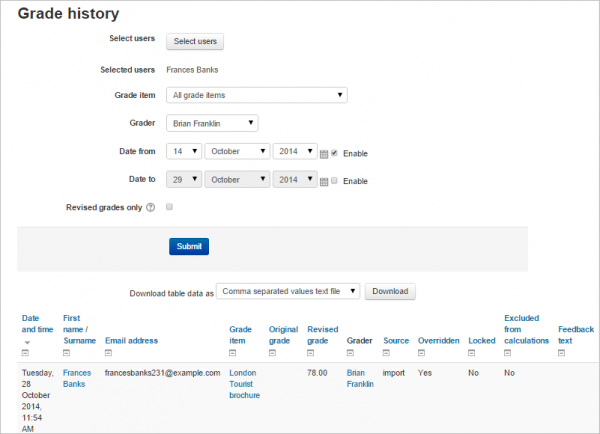Click help icon for Revised grades only
The height and width of the screenshot is (434, 600).
pyautogui.click(x=151, y=208)
